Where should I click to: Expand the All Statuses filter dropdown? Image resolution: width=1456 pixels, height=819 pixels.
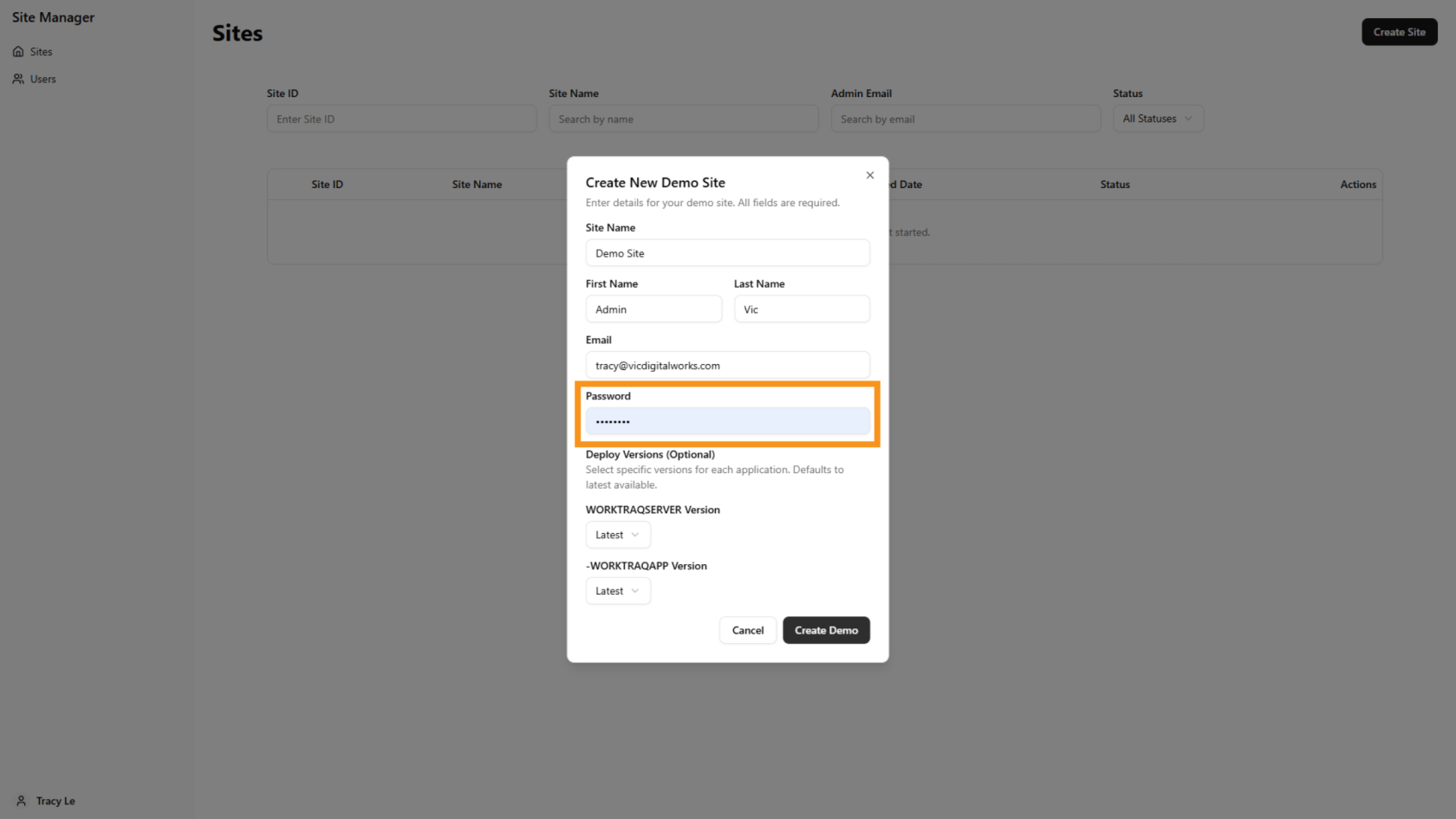pos(1157,119)
